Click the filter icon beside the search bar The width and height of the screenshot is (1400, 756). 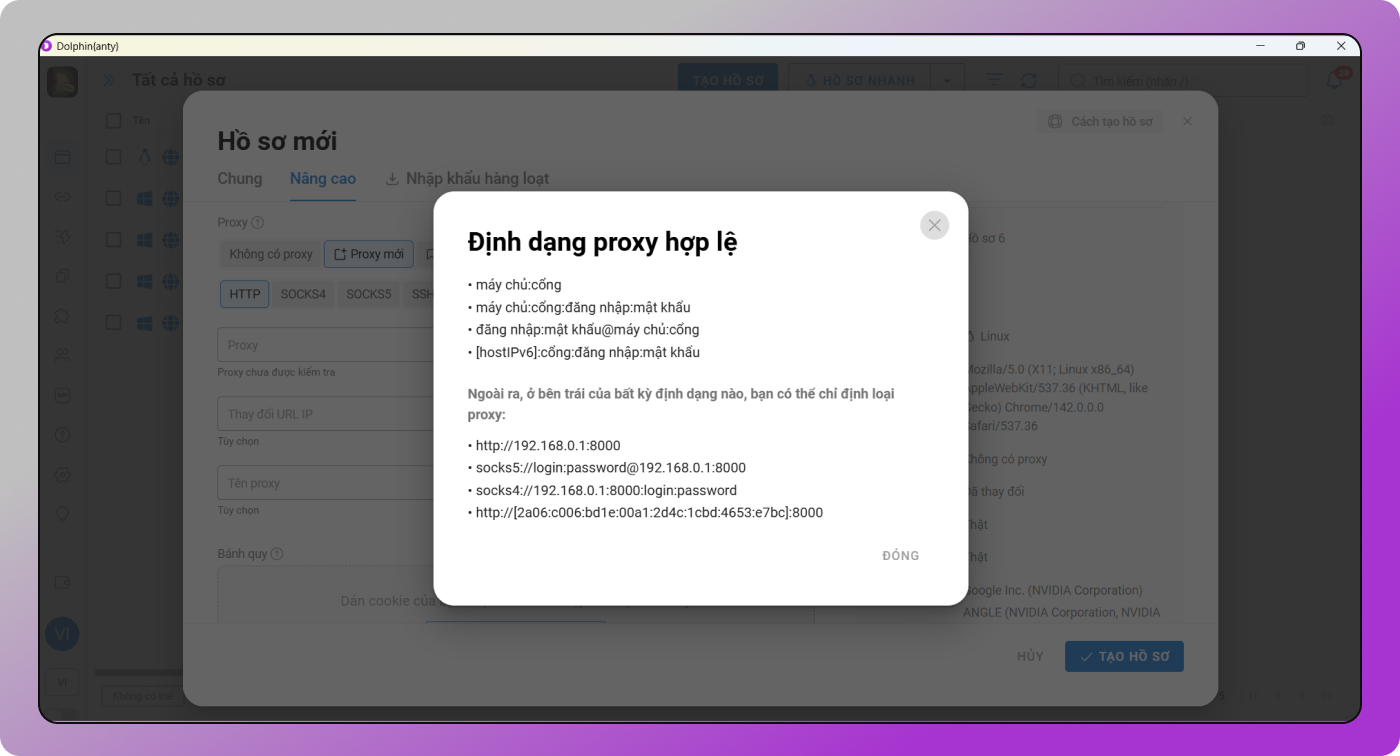click(994, 79)
